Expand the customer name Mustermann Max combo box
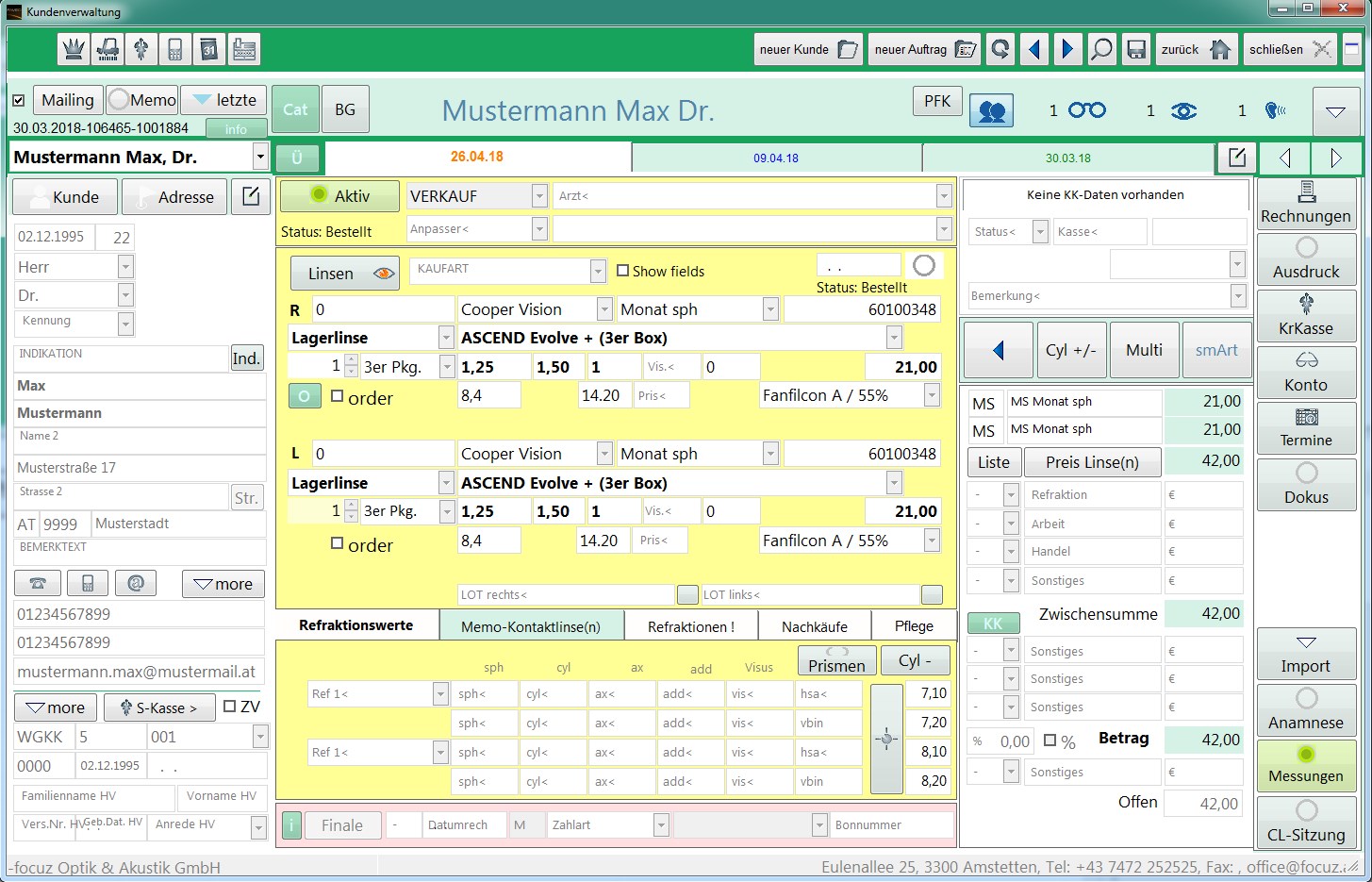The height and width of the screenshot is (882, 1372). [260, 158]
